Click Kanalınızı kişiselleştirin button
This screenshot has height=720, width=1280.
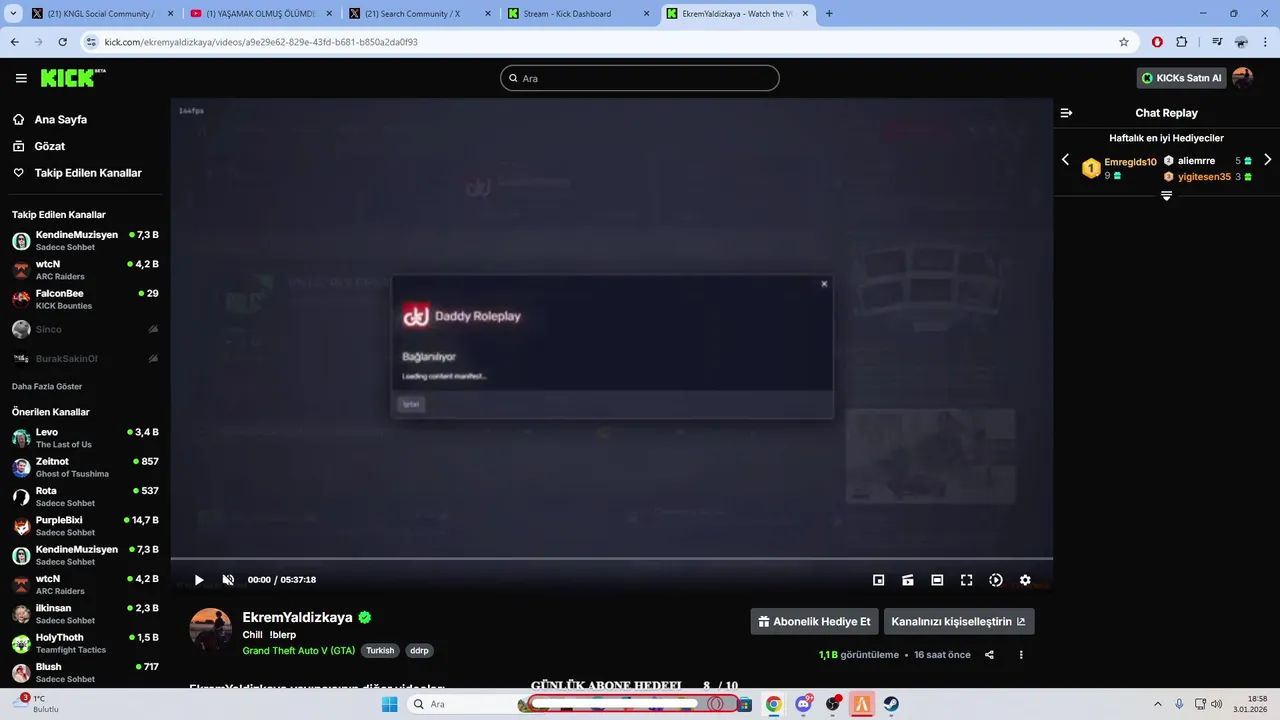(958, 621)
